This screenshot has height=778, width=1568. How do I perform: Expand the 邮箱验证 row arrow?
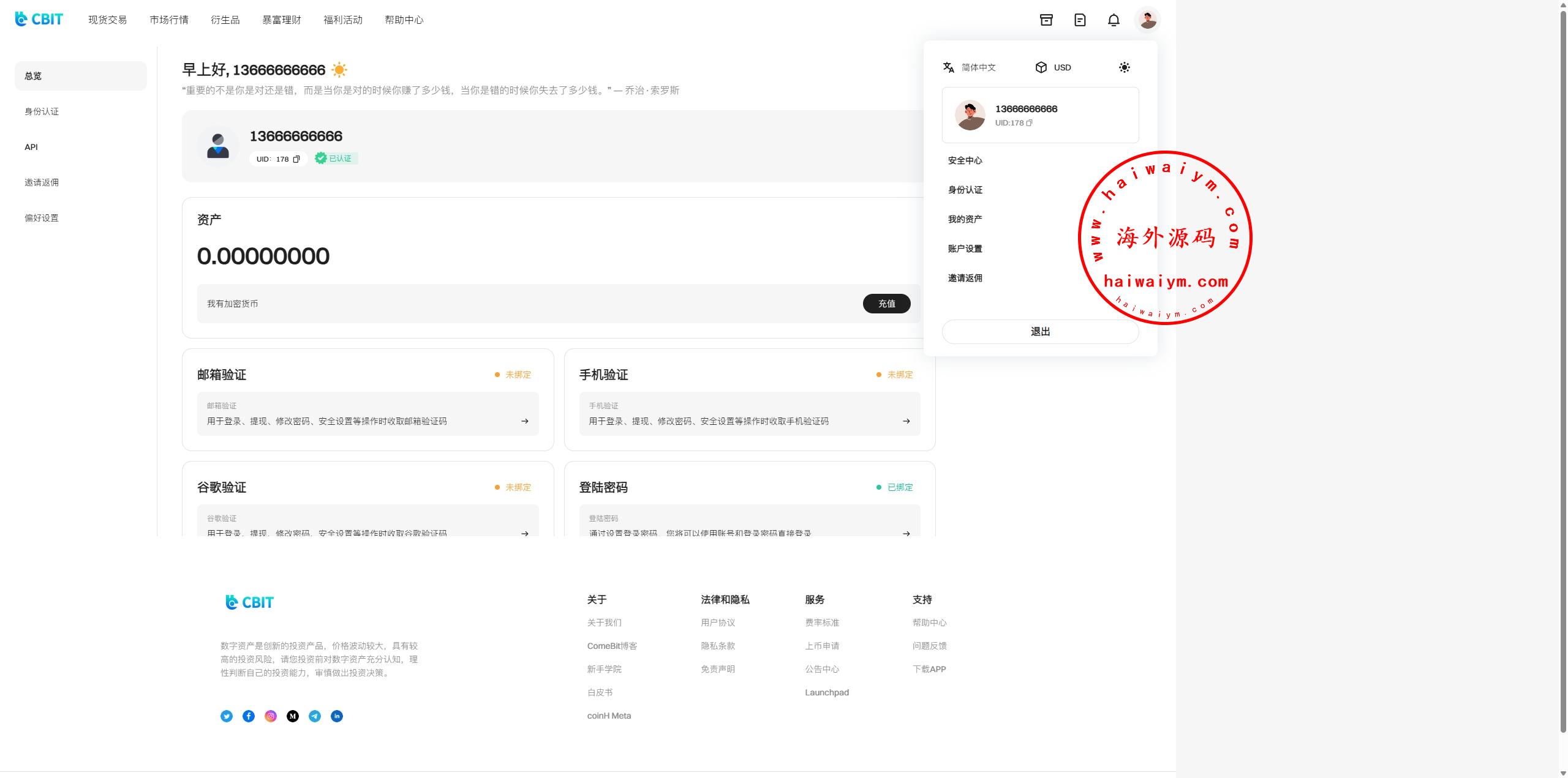[524, 421]
